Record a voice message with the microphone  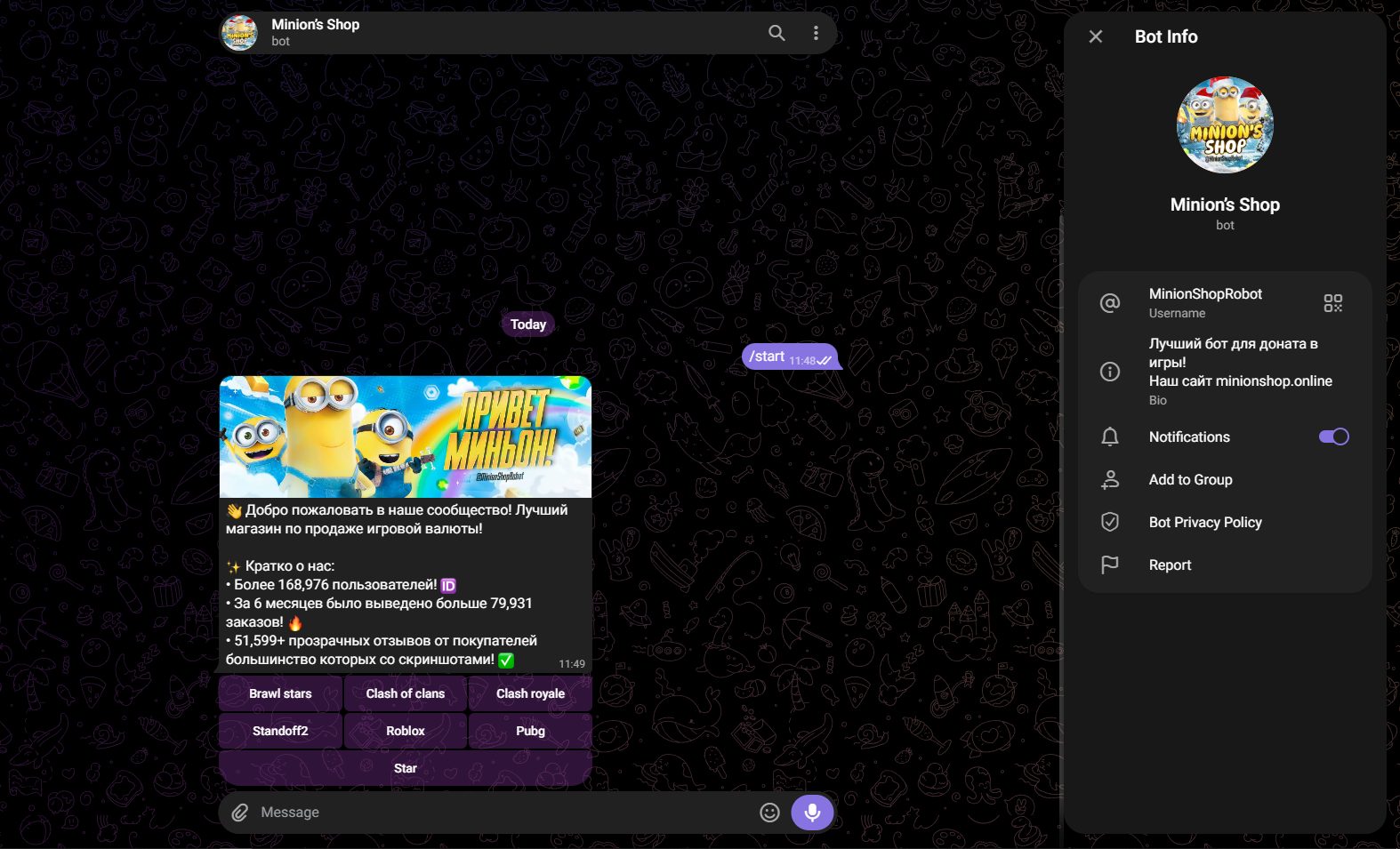812,812
